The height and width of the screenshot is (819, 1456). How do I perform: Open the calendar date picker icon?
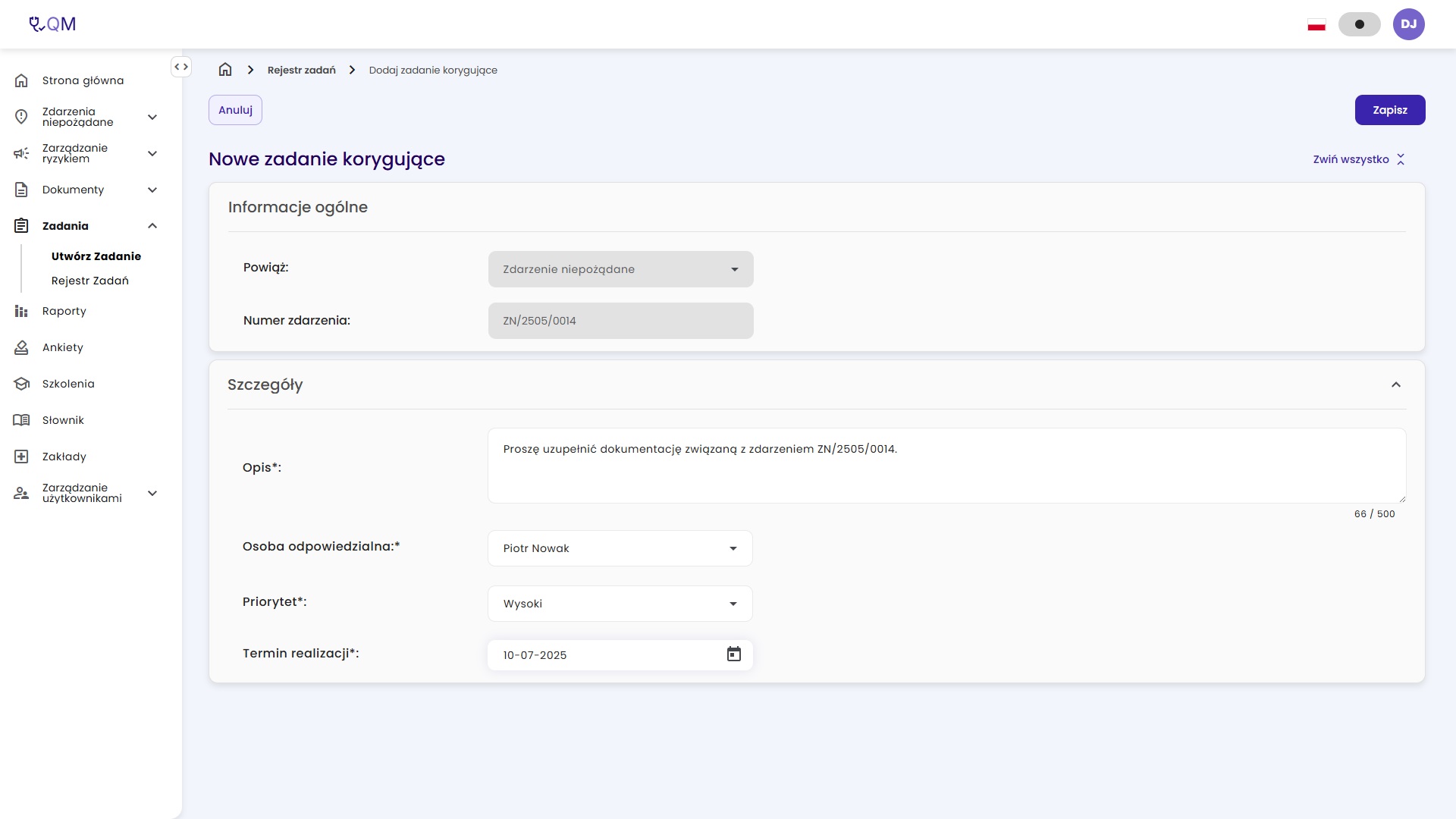(734, 654)
